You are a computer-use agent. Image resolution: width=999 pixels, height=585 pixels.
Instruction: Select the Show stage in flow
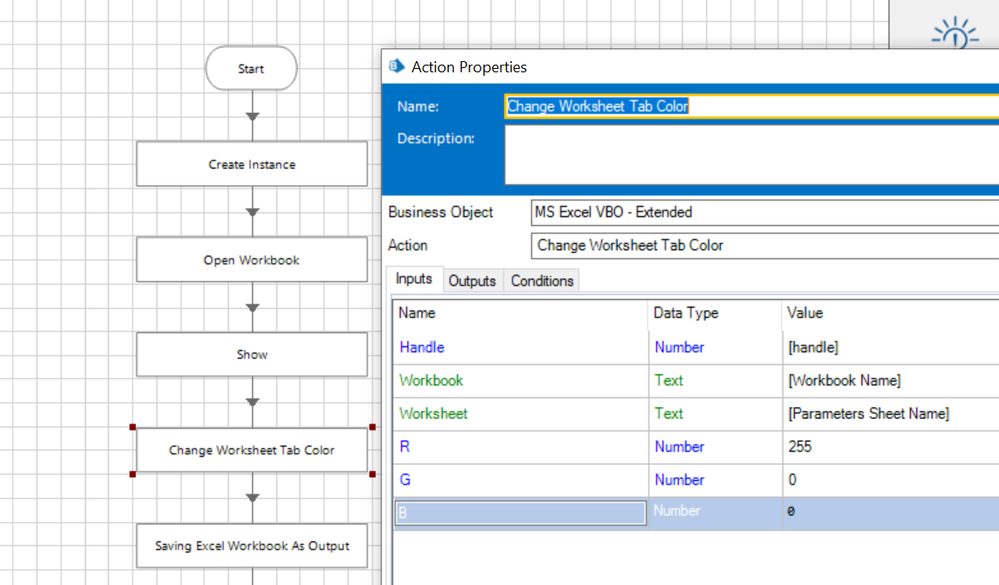[x=252, y=355]
